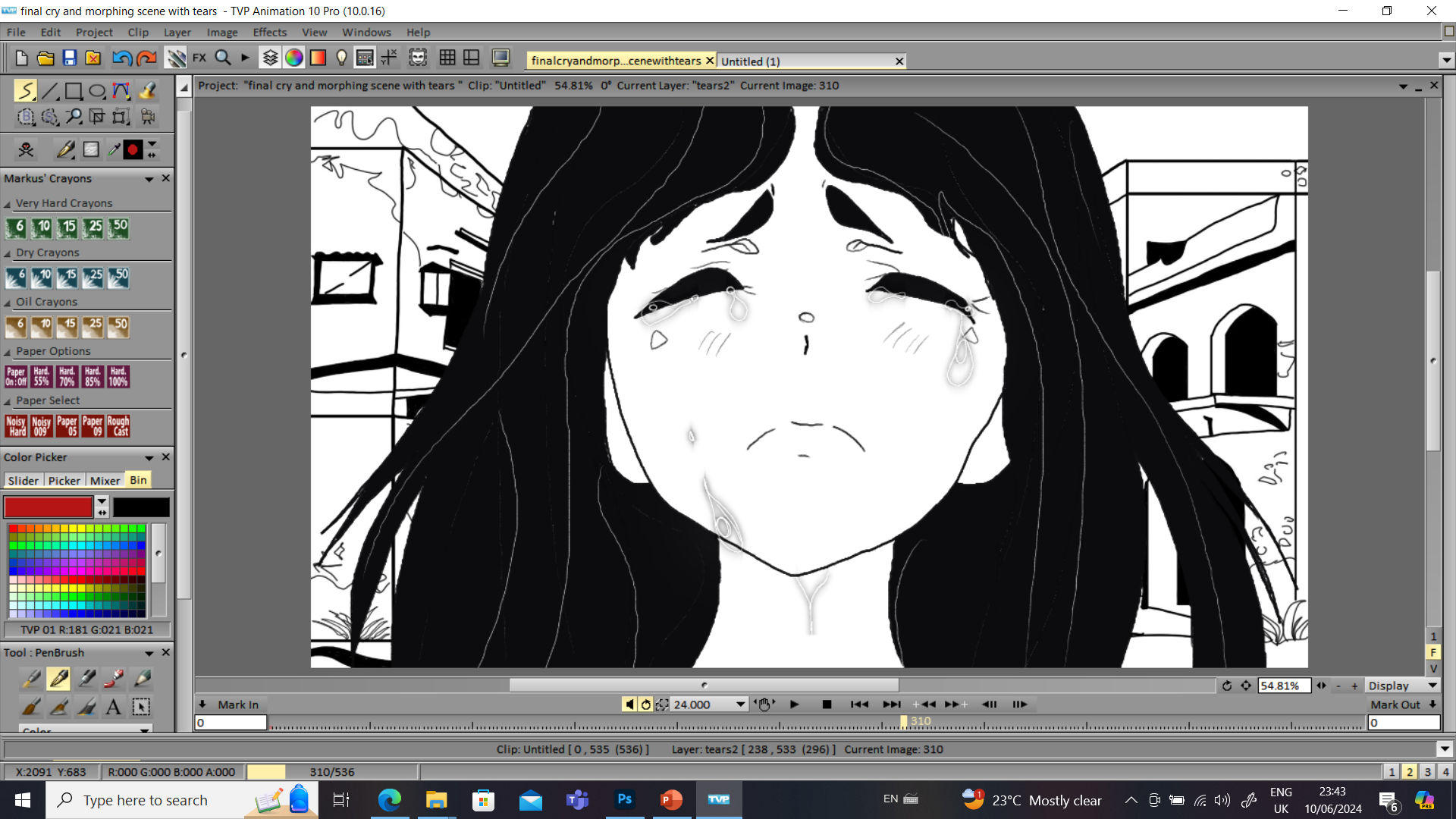The width and height of the screenshot is (1456, 819).
Task: Select the freehand stroke drawing tool
Action: (x=26, y=91)
